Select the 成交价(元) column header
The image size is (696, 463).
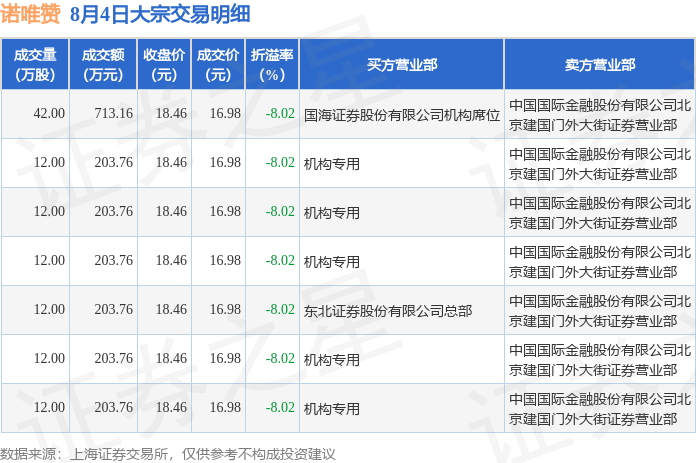[x=218, y=64]
